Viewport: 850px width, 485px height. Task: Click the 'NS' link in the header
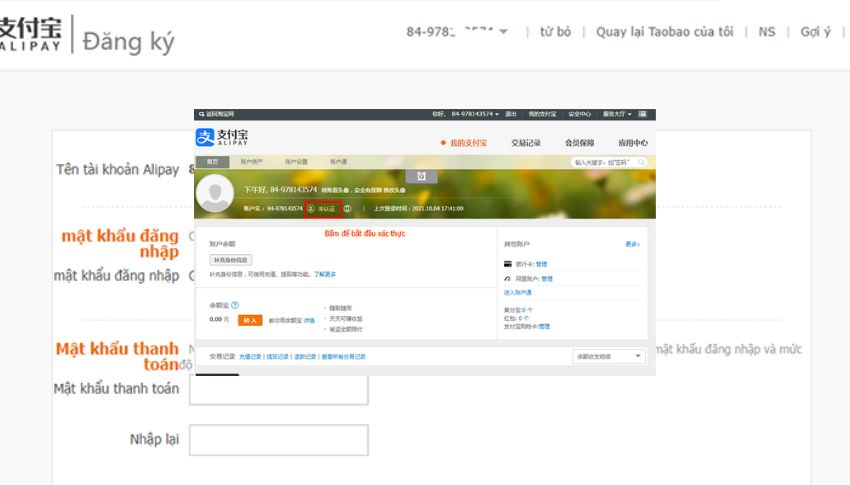[x=767, y=31]
